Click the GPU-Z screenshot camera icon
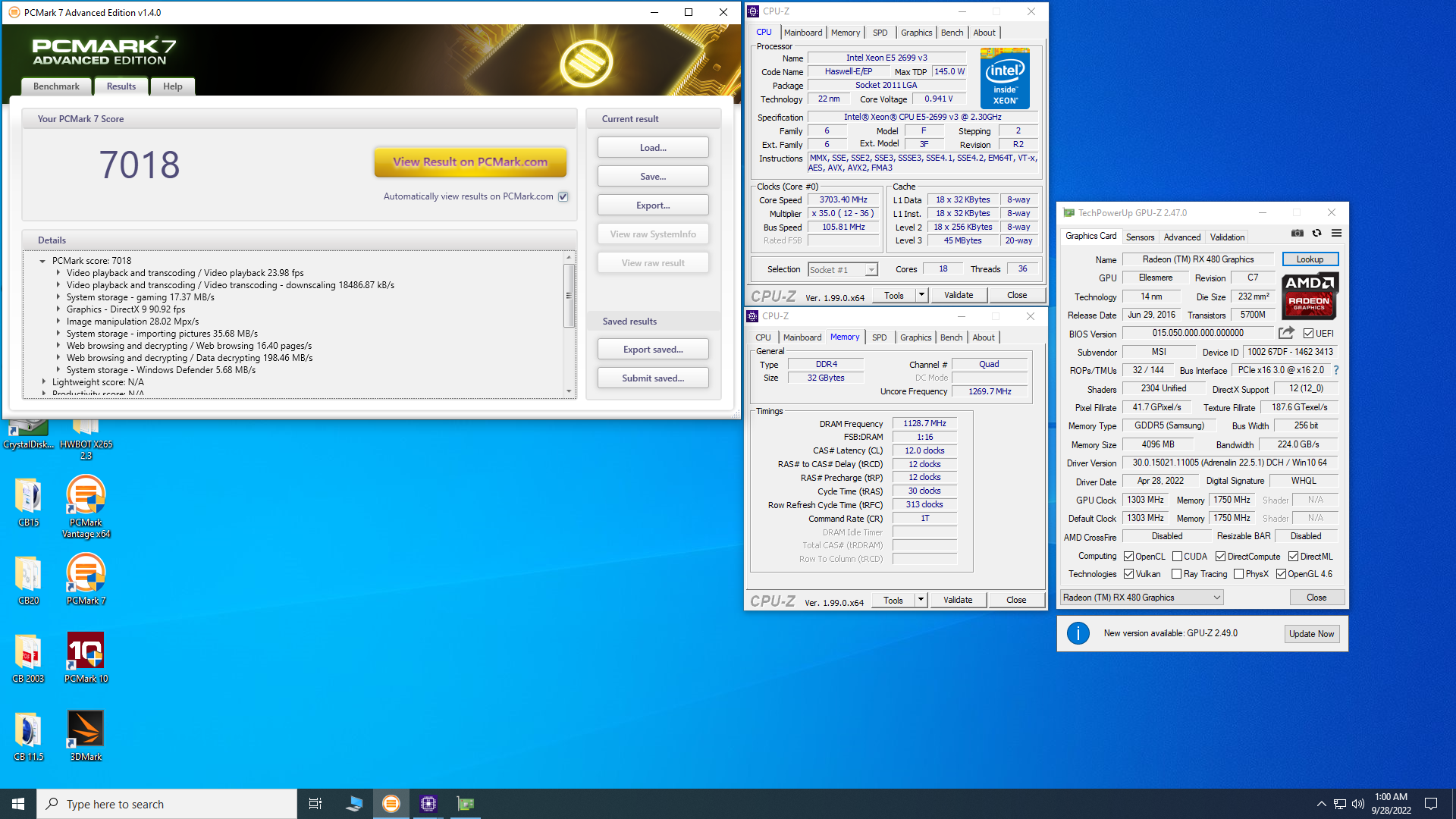The image size is (1456, 819). [1298, 234]
